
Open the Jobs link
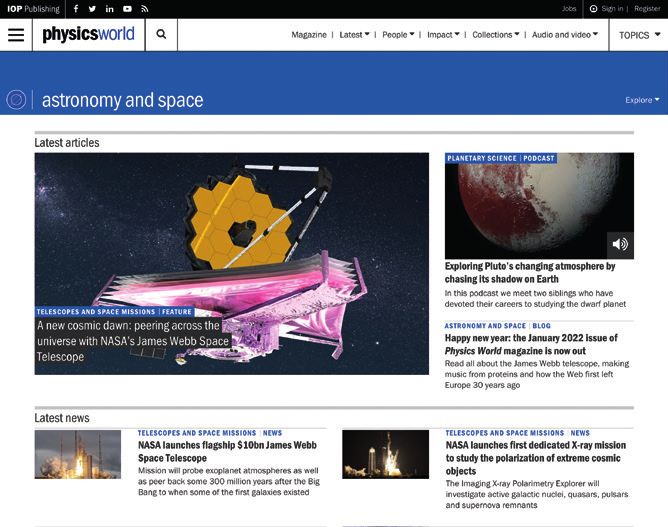569,9
